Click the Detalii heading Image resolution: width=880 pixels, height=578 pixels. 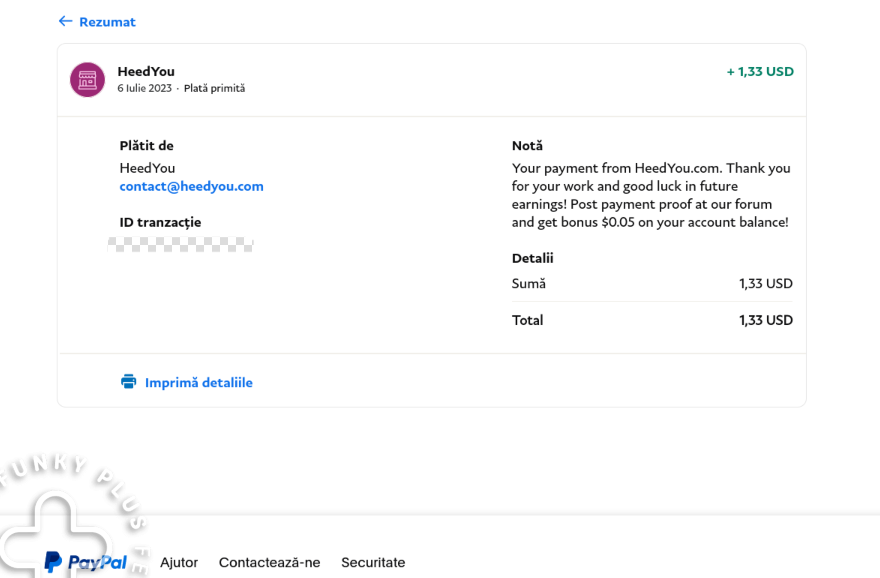click(533, 258)
